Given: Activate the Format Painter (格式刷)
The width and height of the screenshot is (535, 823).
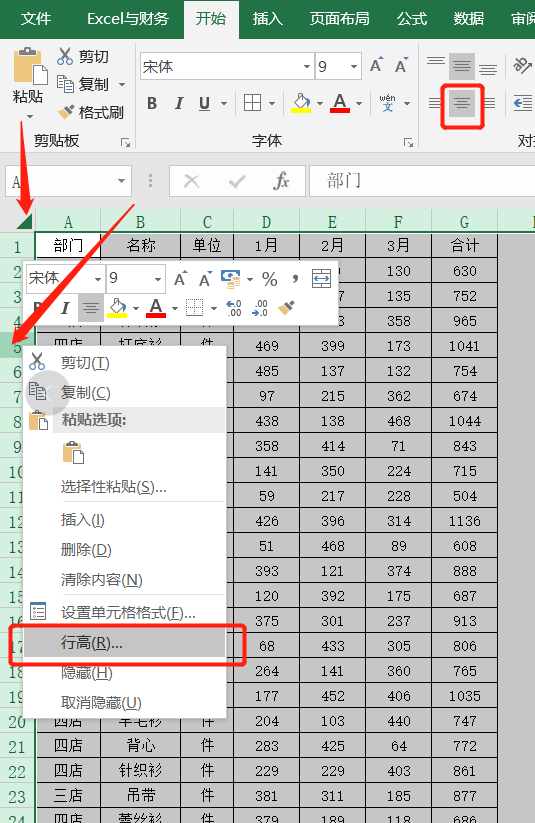Looking at the screenshot, I should pos(91,112).
